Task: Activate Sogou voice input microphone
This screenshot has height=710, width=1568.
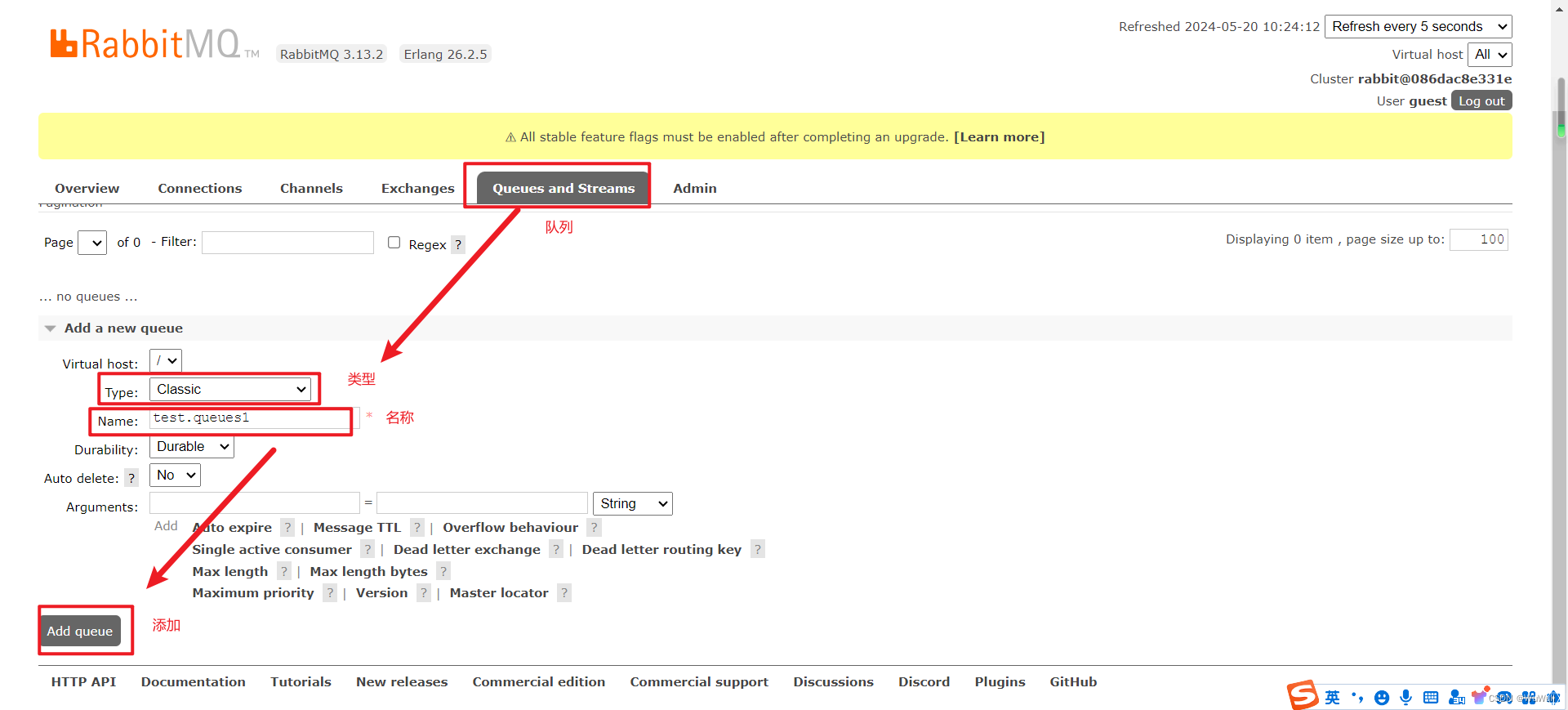Action: point(1405,697)
